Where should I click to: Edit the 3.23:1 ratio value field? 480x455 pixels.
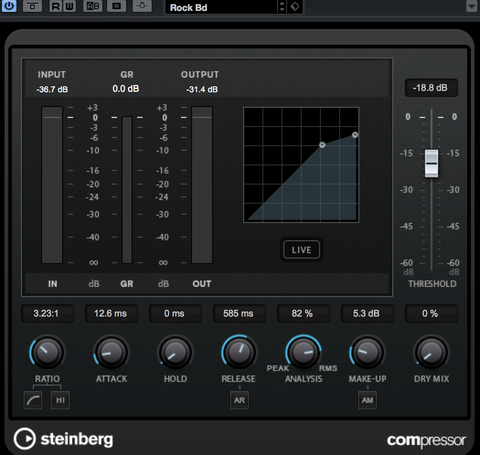tap(47, 313)
